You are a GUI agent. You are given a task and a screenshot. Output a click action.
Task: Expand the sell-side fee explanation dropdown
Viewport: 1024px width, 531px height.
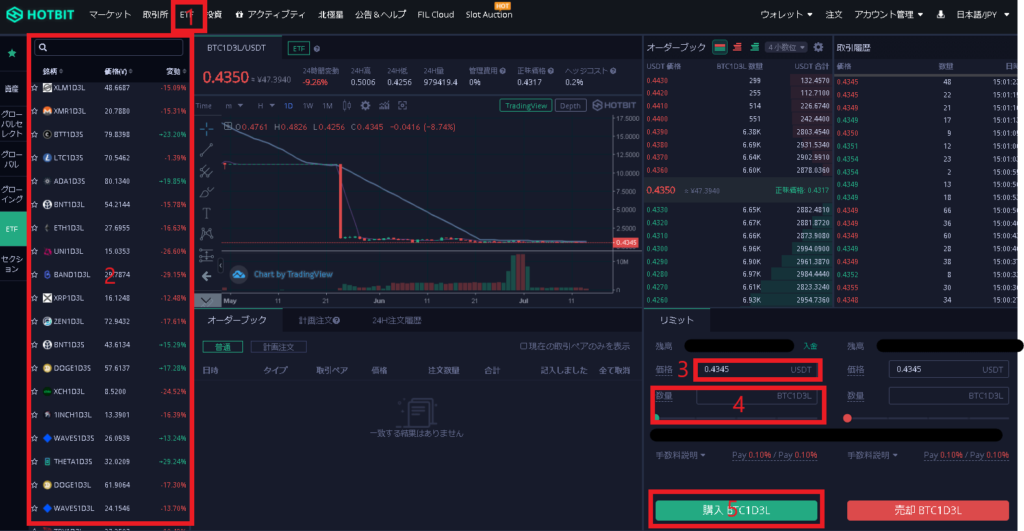pos(872,455)
